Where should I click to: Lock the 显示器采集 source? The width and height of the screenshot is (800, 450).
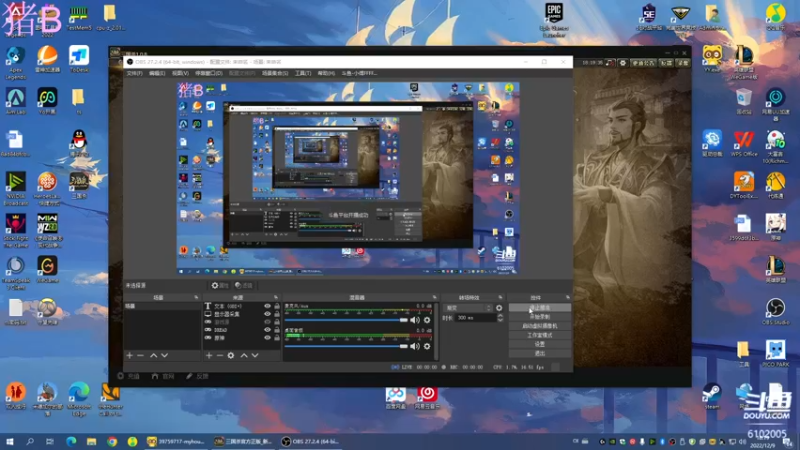pyautogui.click(x=277, y=314)
